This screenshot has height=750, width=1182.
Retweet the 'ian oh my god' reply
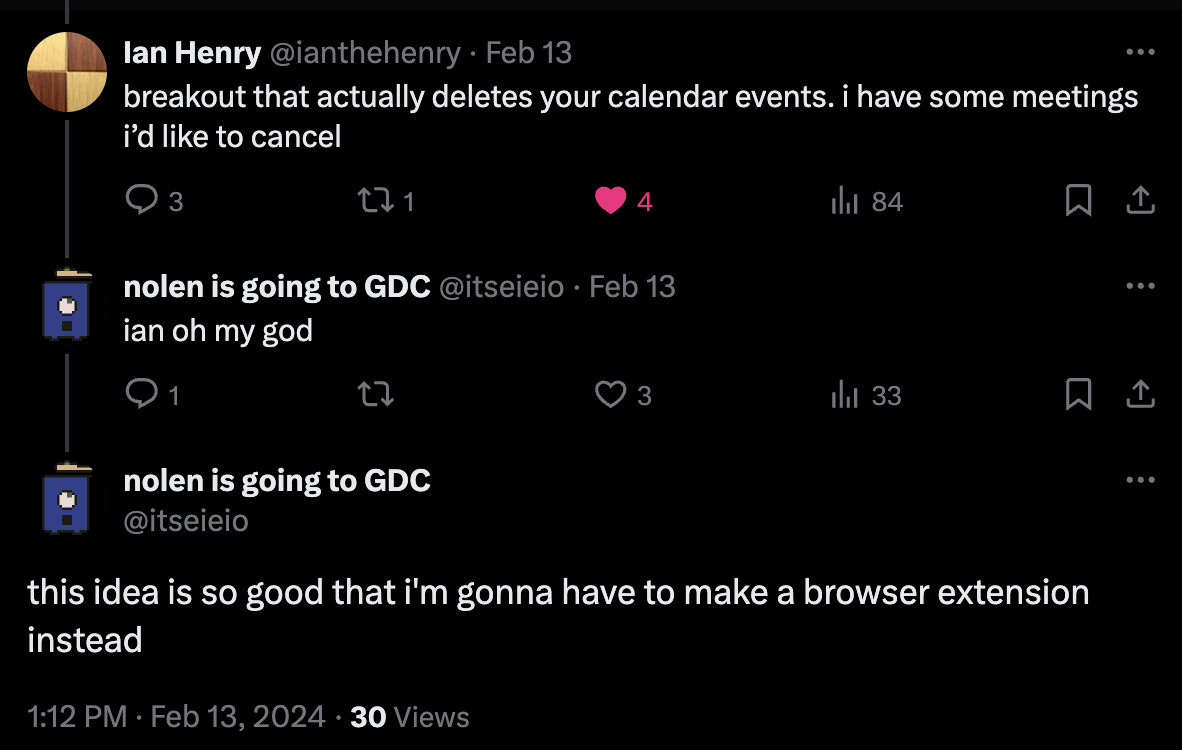click(375, 394)
